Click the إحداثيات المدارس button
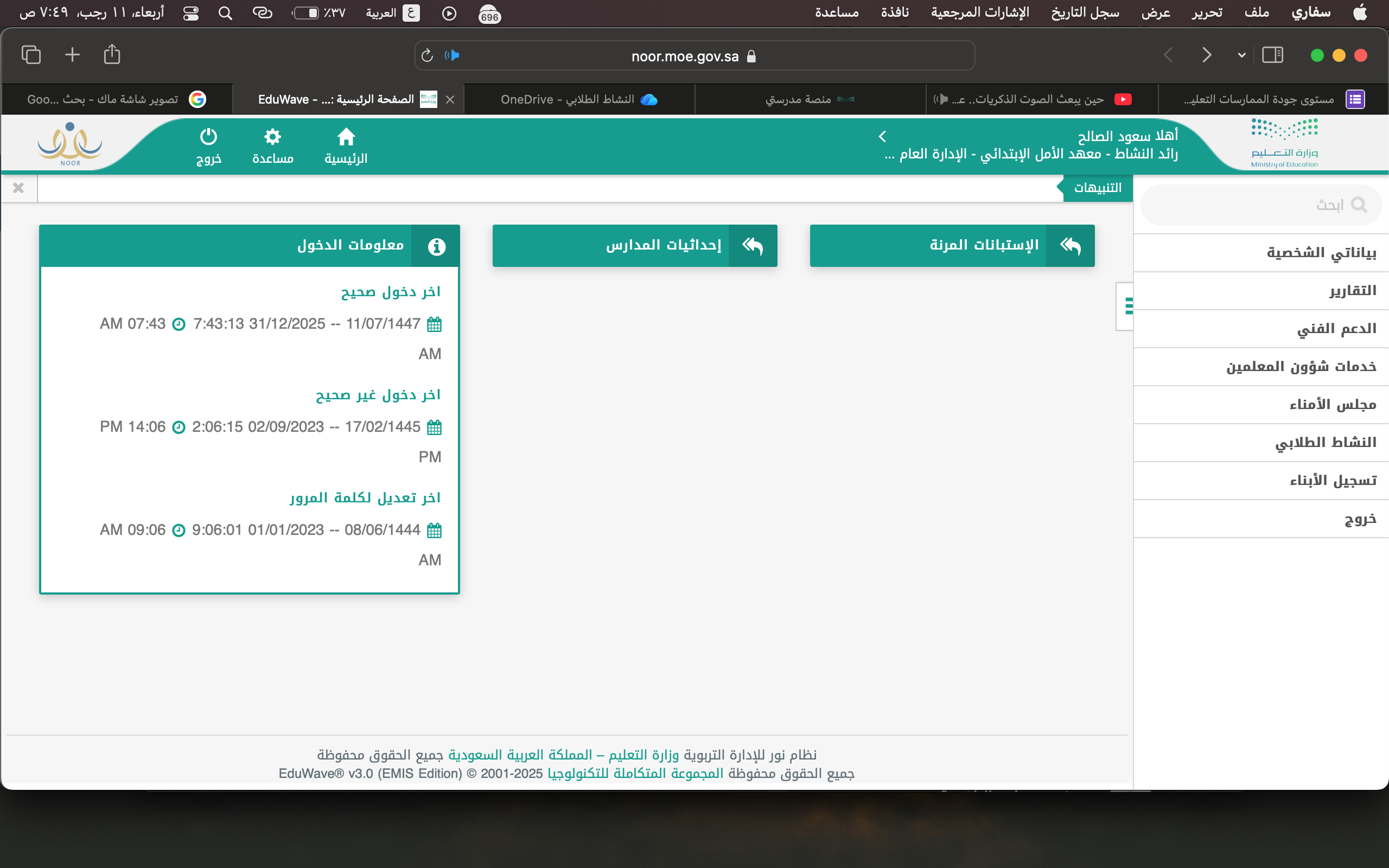Screen dimensions: 1389x868 [x=634, y=246]
